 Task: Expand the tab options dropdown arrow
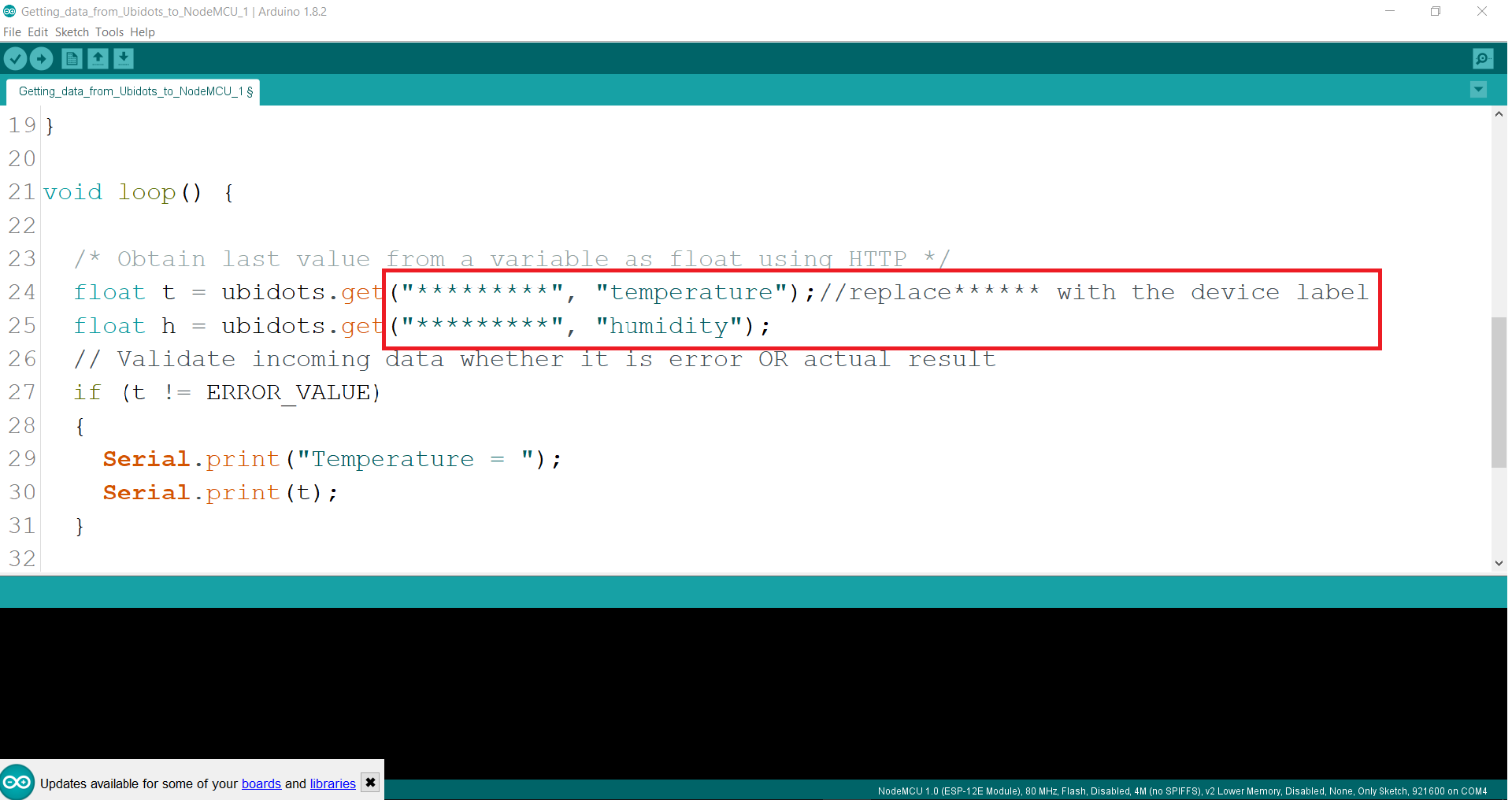[x=1479, y=90]
